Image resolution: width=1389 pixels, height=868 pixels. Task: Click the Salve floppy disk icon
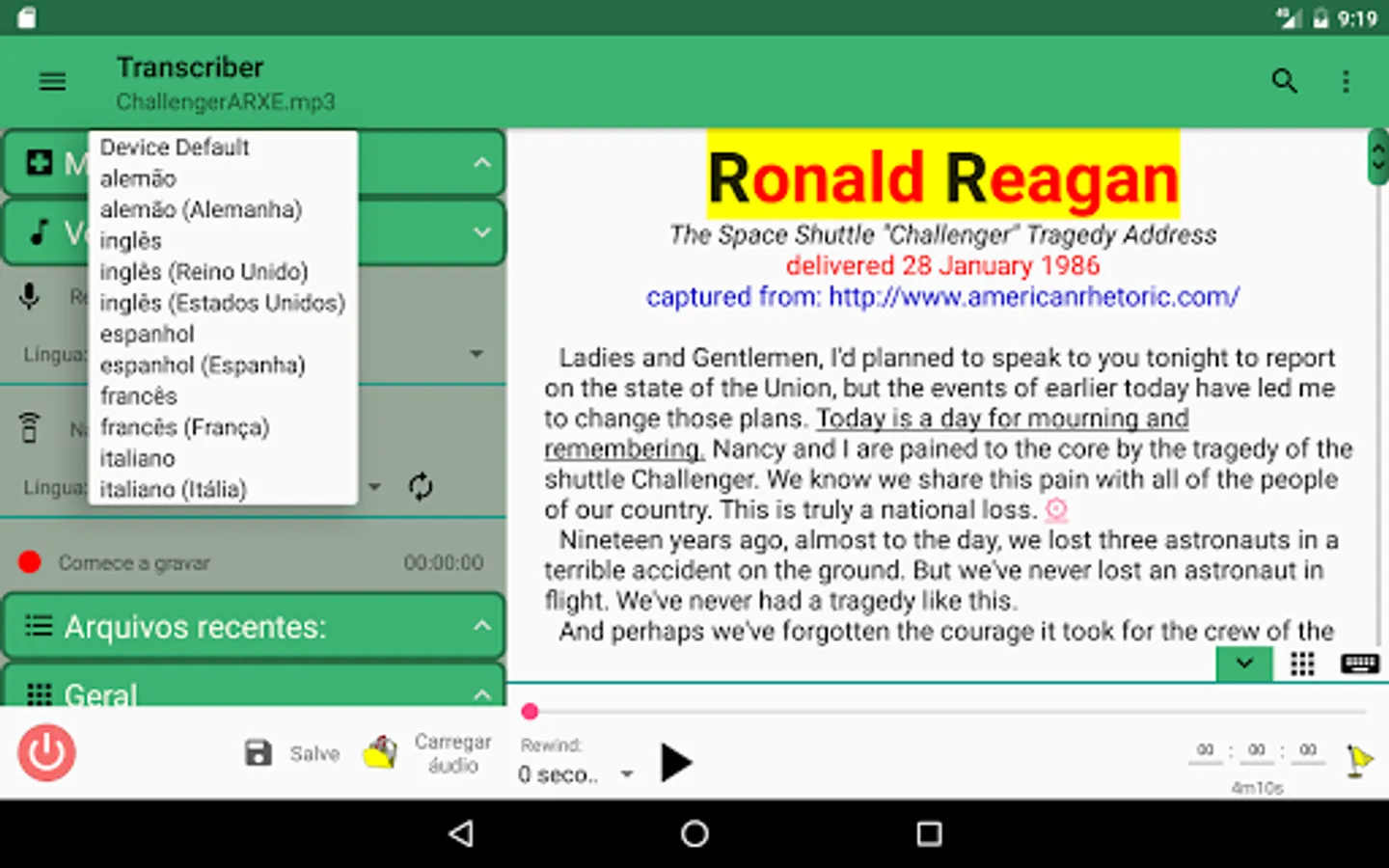point(259,753)
